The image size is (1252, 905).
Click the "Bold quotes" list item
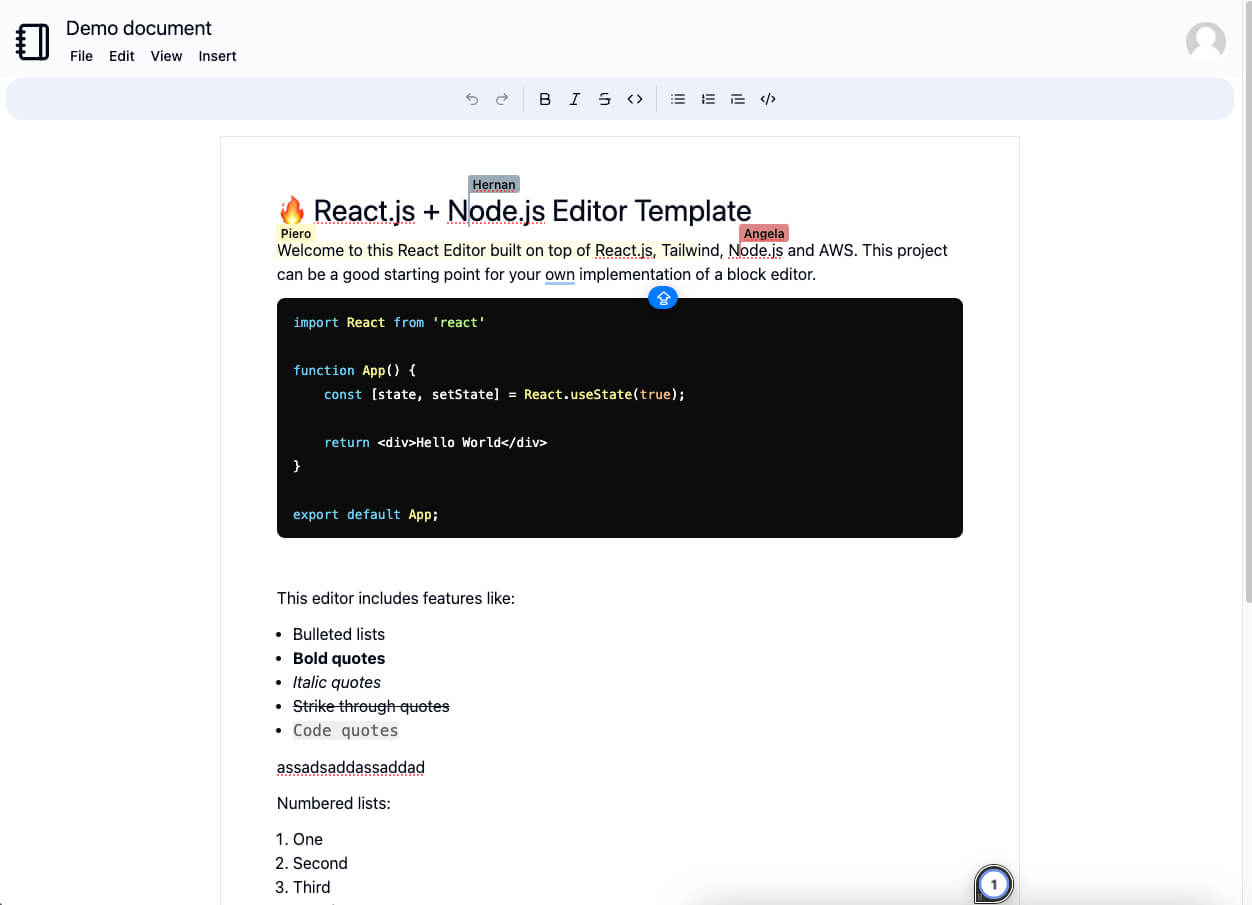[x=339, y=658]
